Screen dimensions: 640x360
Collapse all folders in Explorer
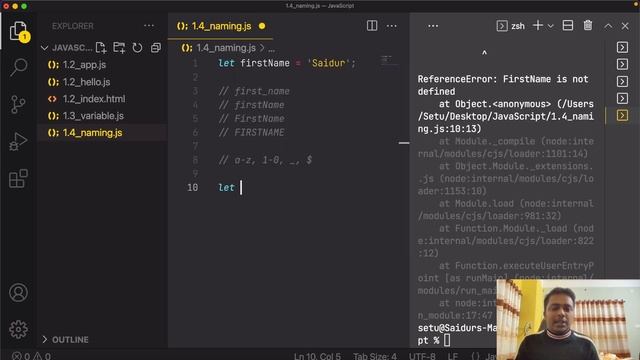(x=156, y=48)
